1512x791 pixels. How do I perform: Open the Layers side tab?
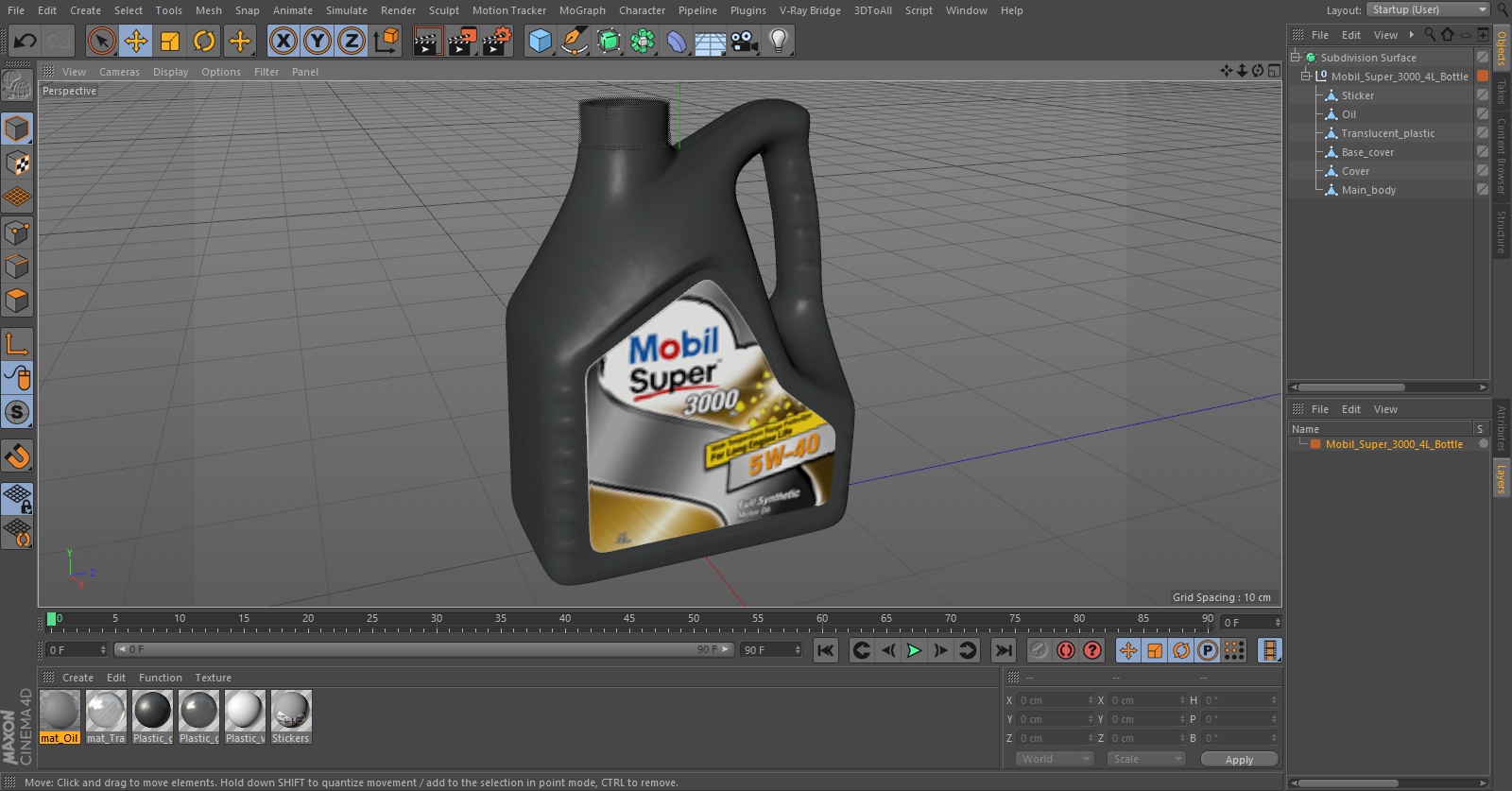point(1502,479)
